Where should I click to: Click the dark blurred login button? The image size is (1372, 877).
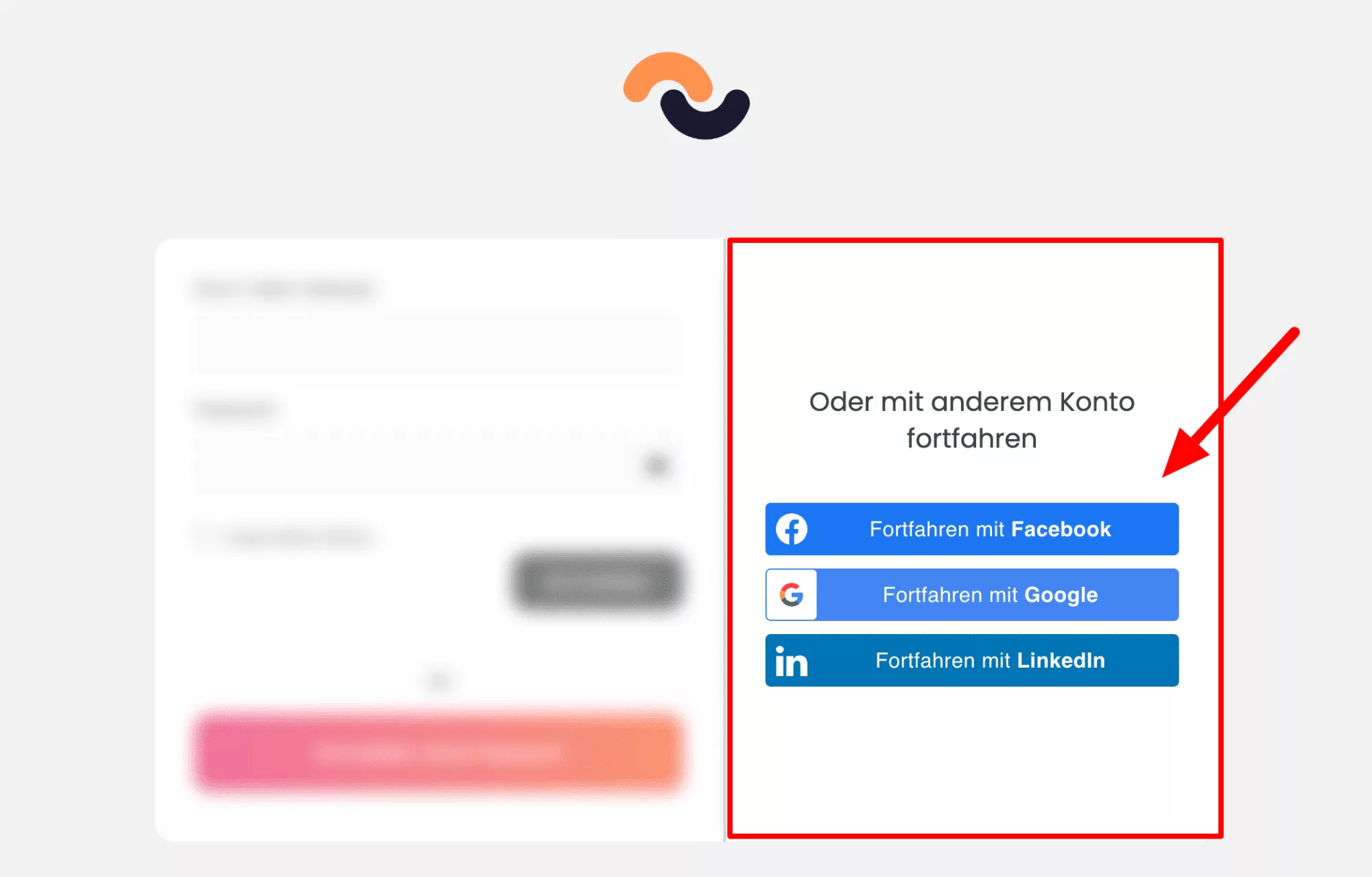coord(598,582)
